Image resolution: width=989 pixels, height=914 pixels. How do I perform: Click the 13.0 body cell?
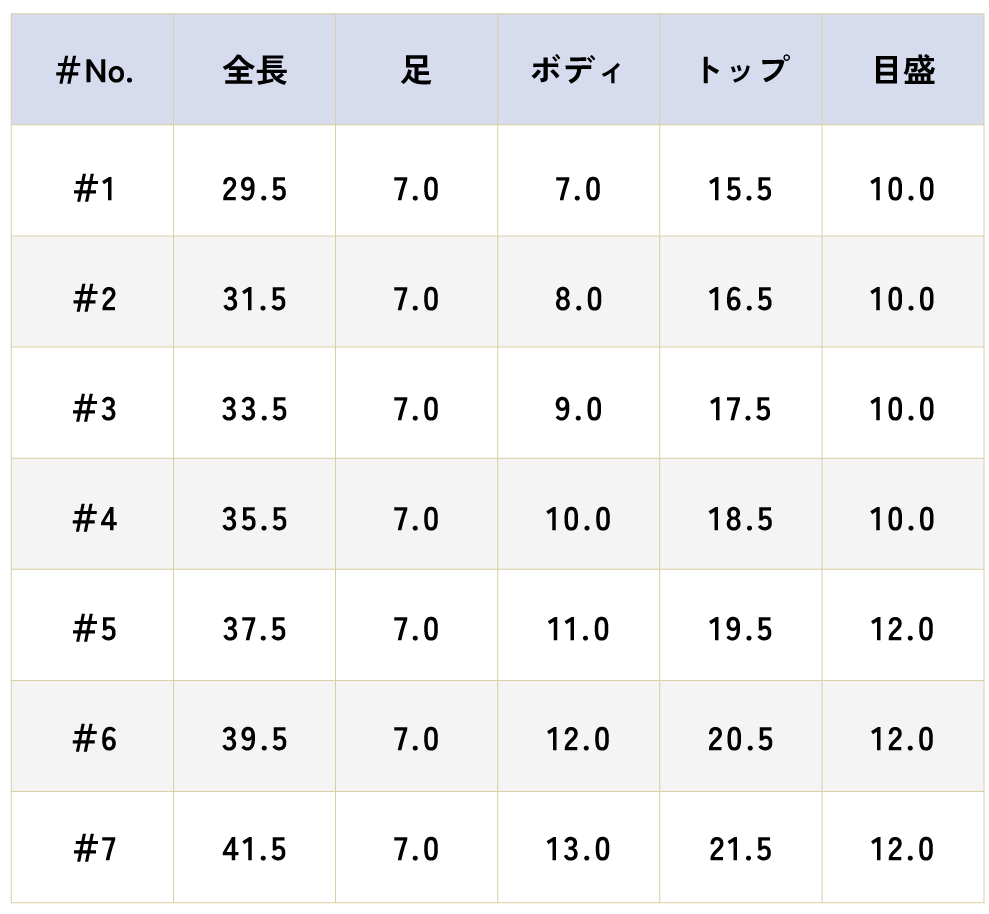[x=578, y=847]
